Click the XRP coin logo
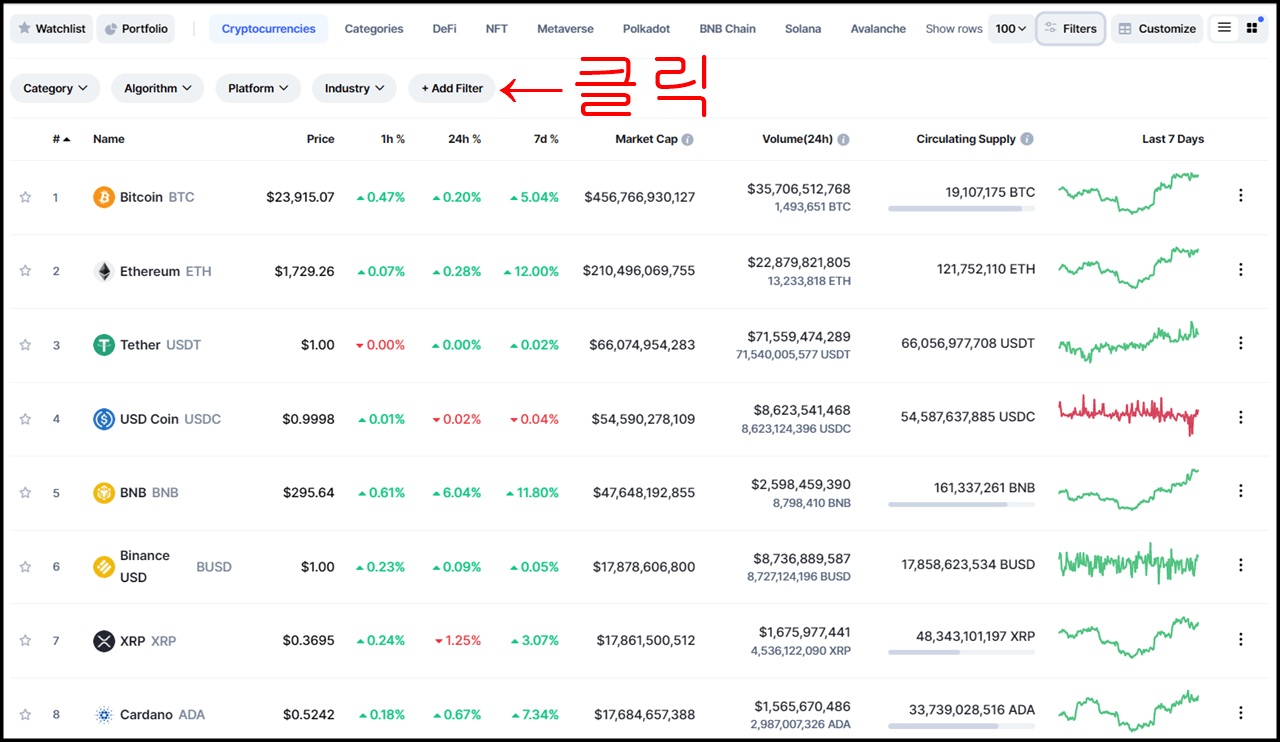 coord(104,641)
